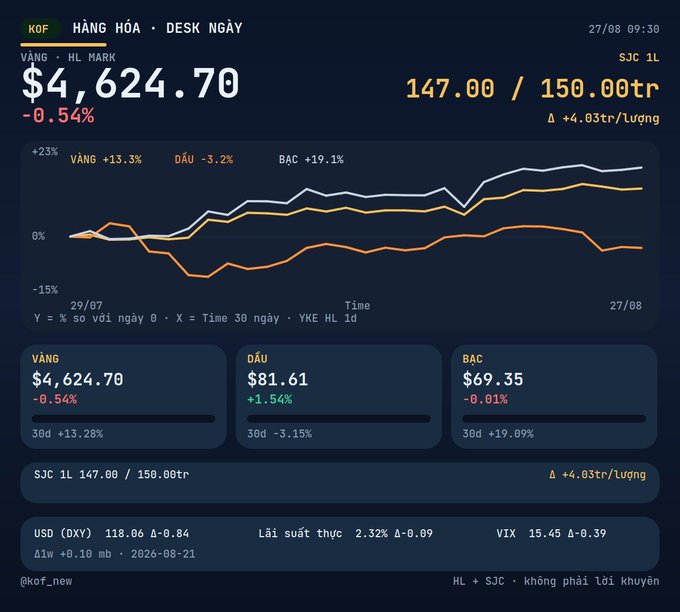The height and width of the screenshot is (612, 680).
Task: Click the 30d +19.09% value in BẠC card
Action: (x=498, y=434)
